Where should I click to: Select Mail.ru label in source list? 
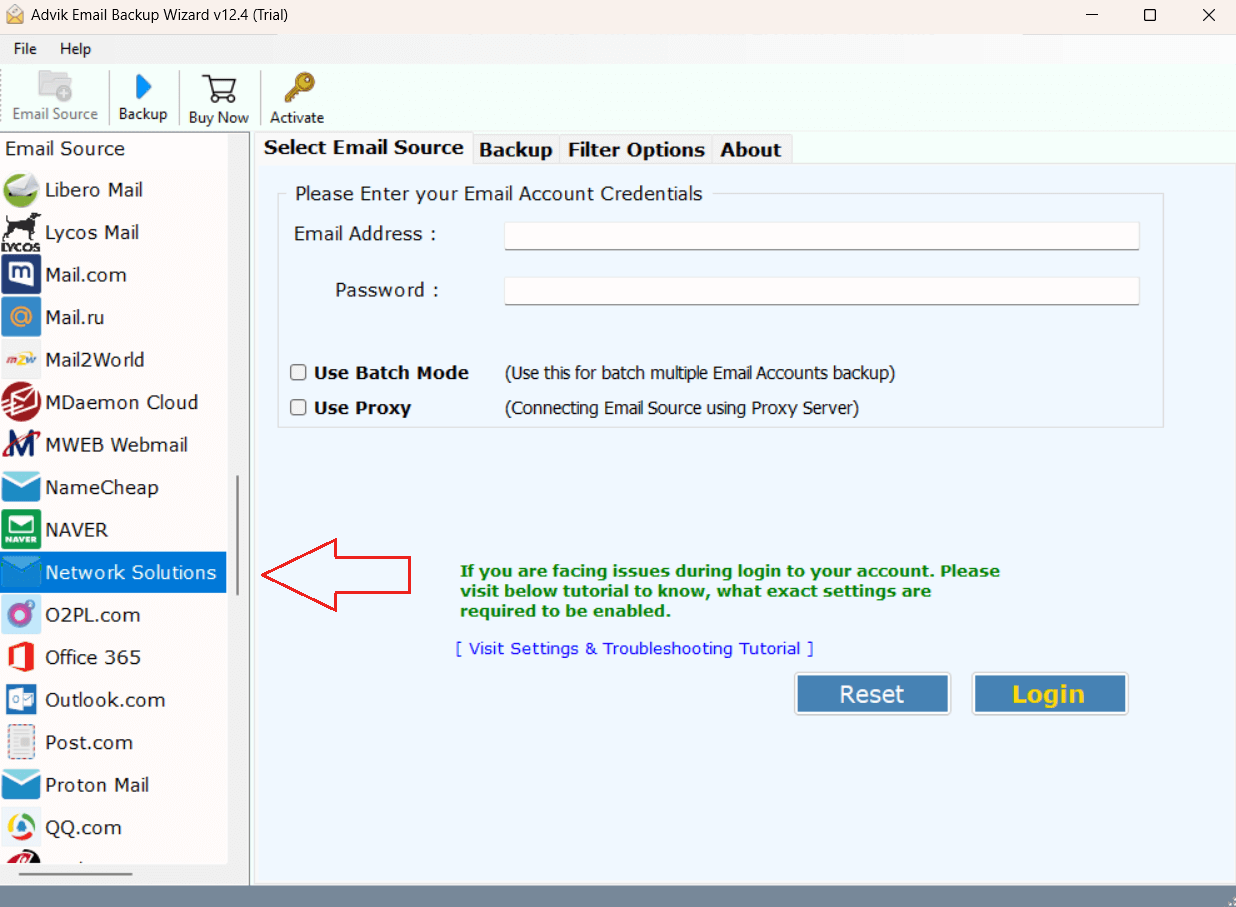pos(75,317)
